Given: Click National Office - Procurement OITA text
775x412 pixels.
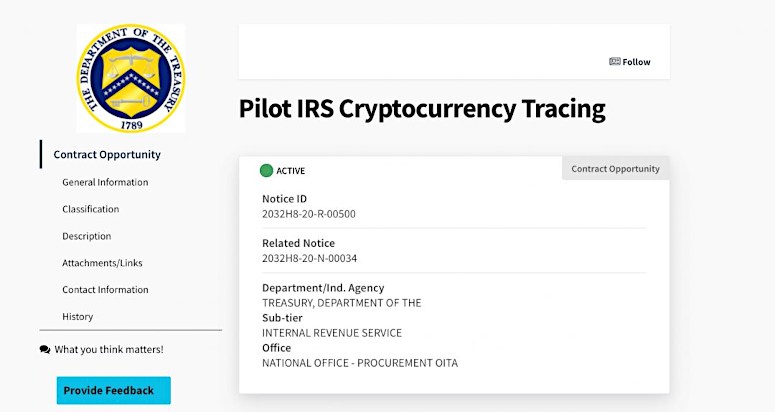Looking at the screenshot, I should click(x=360, y=363).
